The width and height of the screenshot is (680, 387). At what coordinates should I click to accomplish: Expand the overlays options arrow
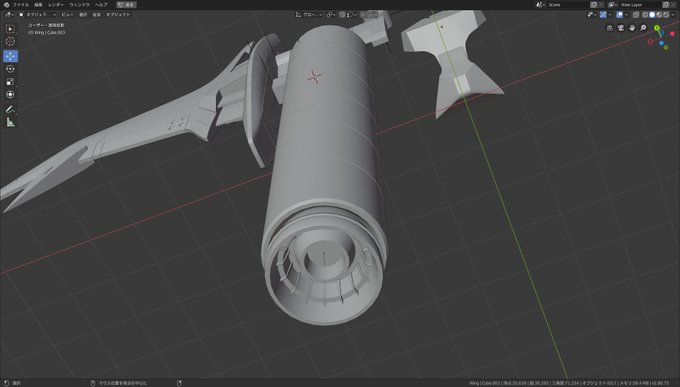[627, 15]
